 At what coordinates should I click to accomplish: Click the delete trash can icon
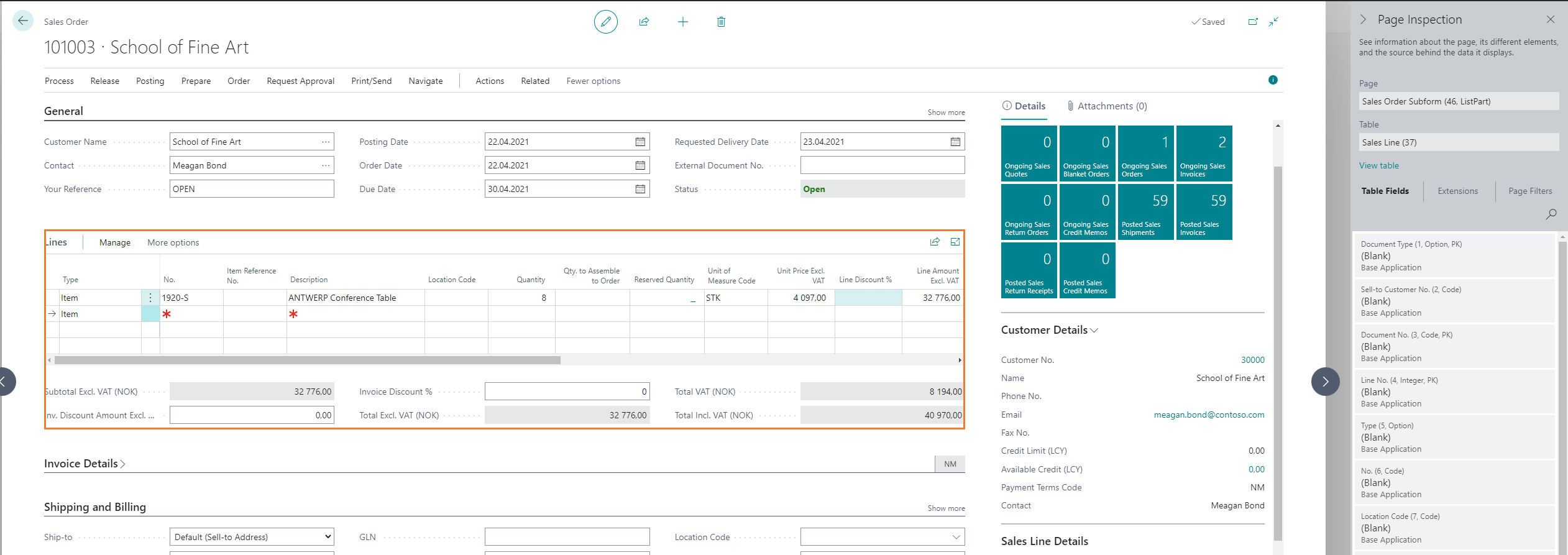(x=721, y=22)
